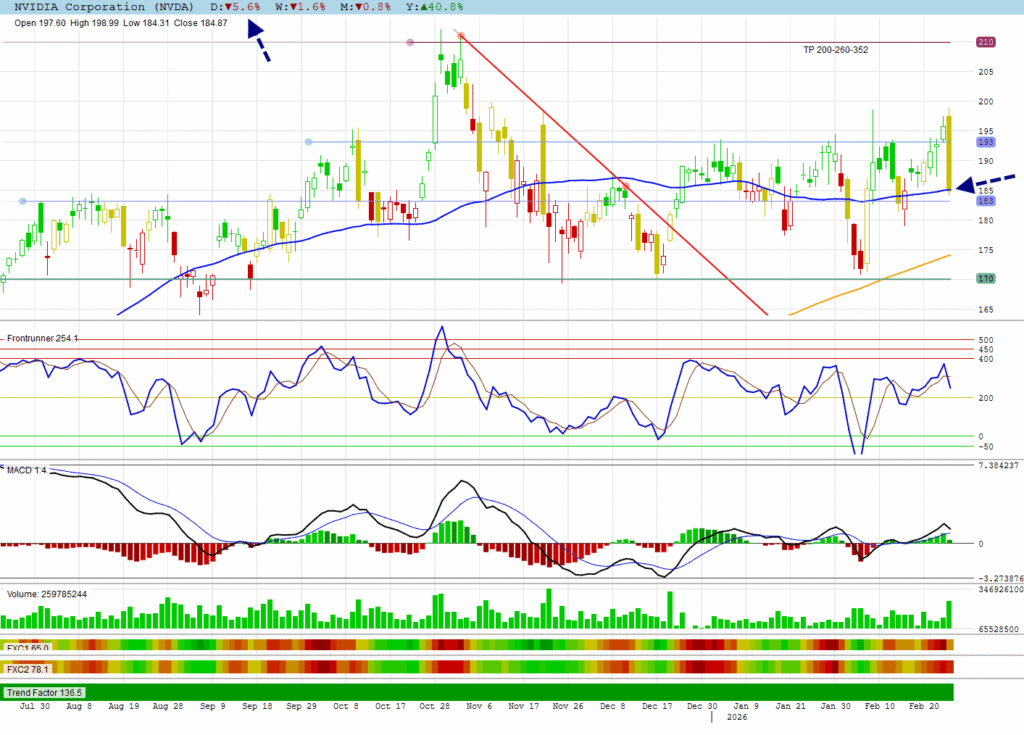Click the blue dashed arrow at the right edge

pyautogui.click(x=985, y=183)
